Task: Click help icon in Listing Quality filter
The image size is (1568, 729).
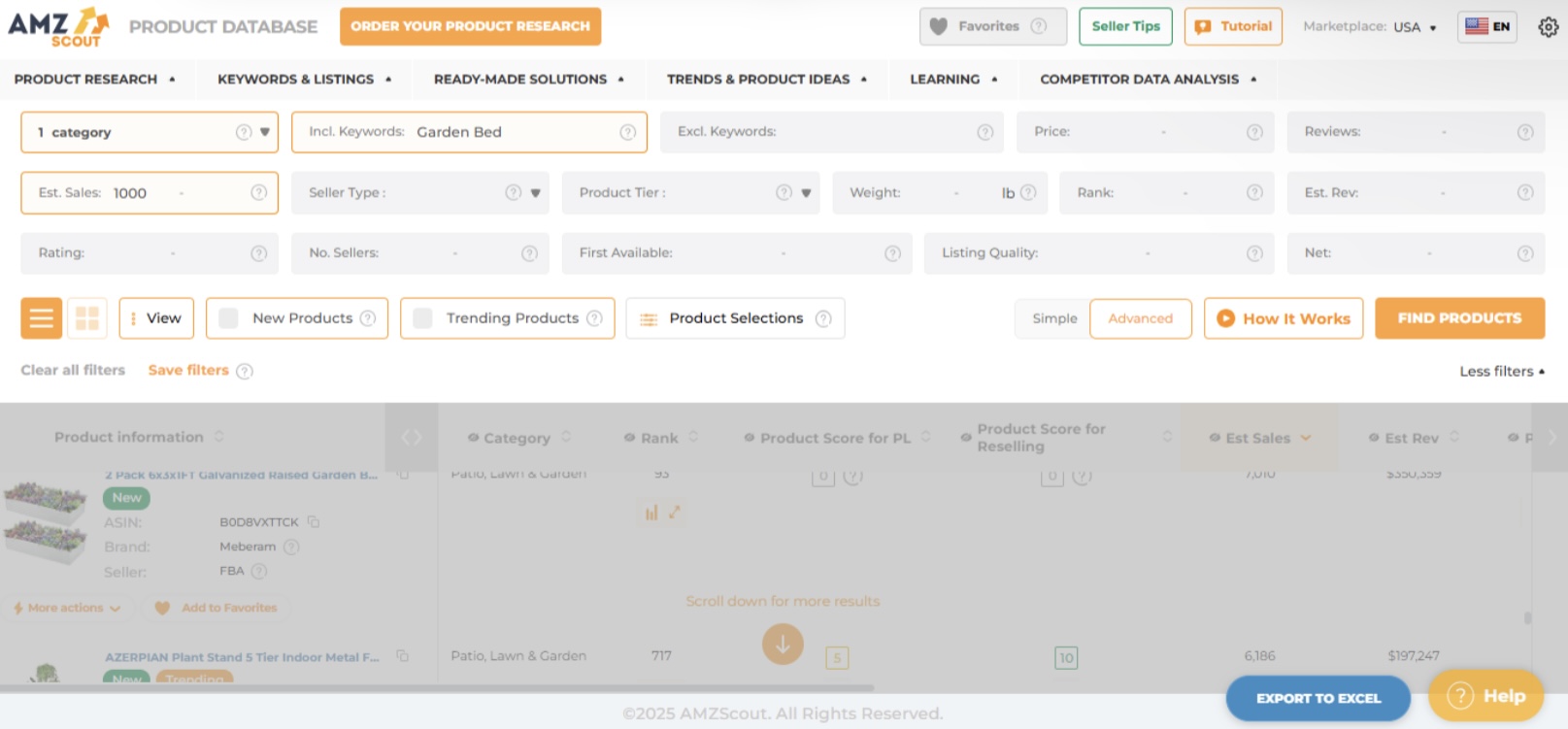Action: pos(1254,253)
